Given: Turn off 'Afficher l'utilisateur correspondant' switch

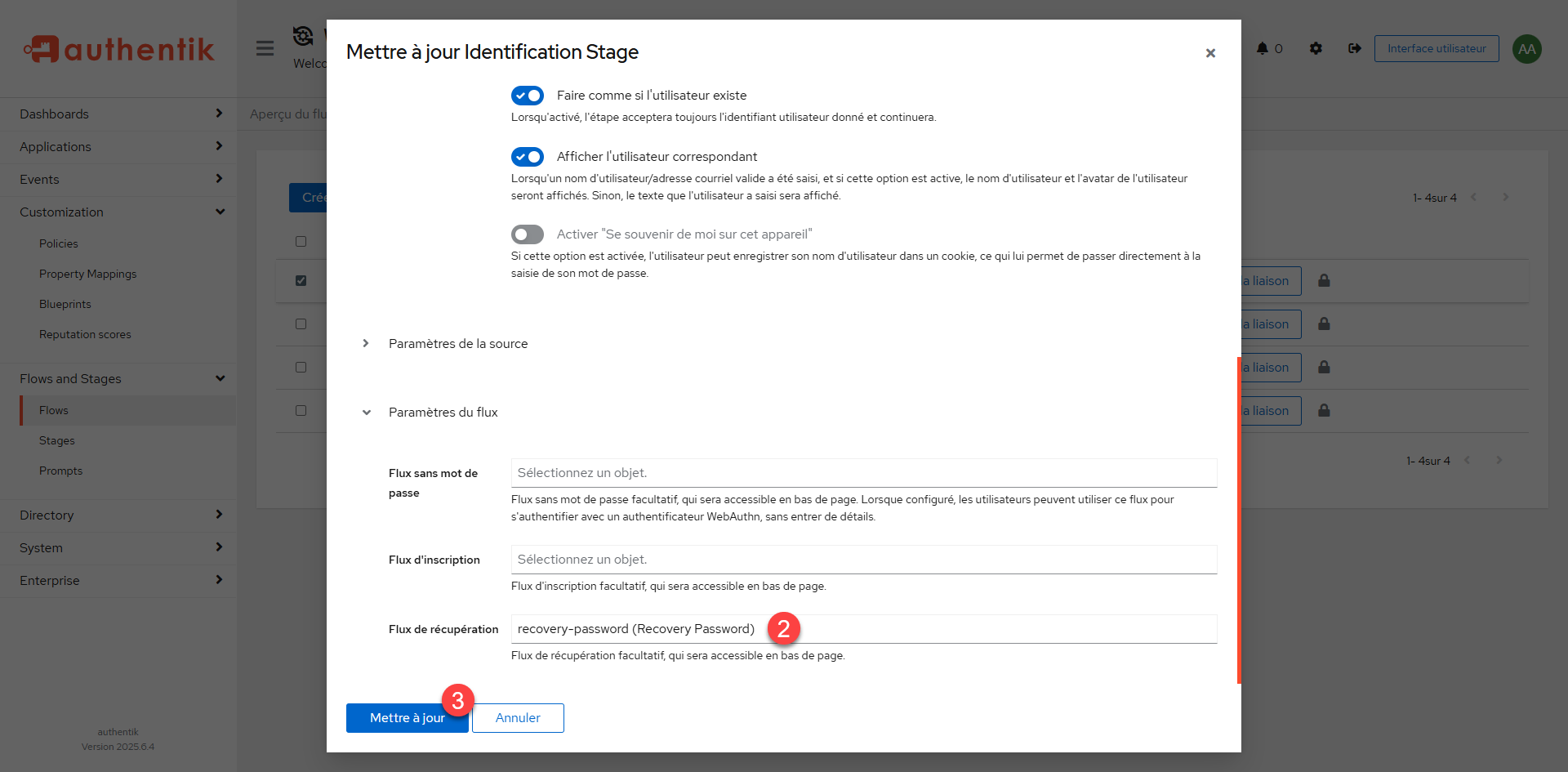Looking at the screenshot, I should coord(528,157).
